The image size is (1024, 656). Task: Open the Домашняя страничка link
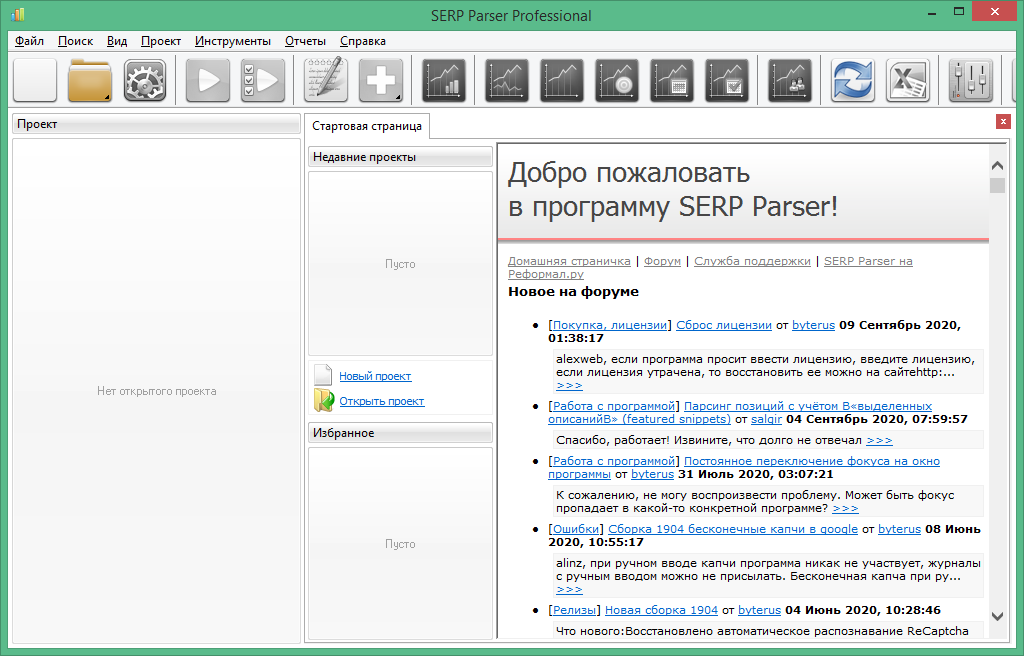pos(569,261)
